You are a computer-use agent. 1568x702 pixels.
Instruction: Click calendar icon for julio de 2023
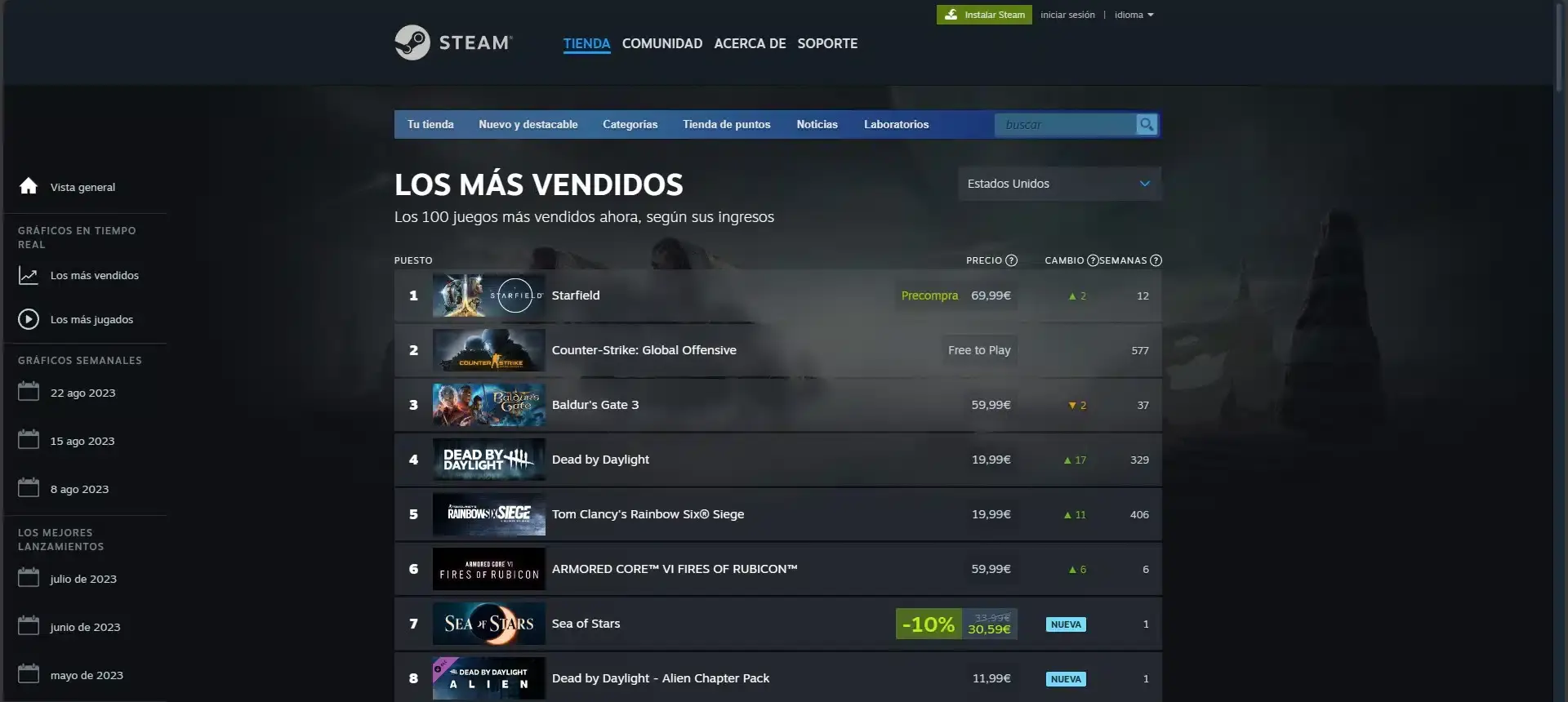point(29,578)
